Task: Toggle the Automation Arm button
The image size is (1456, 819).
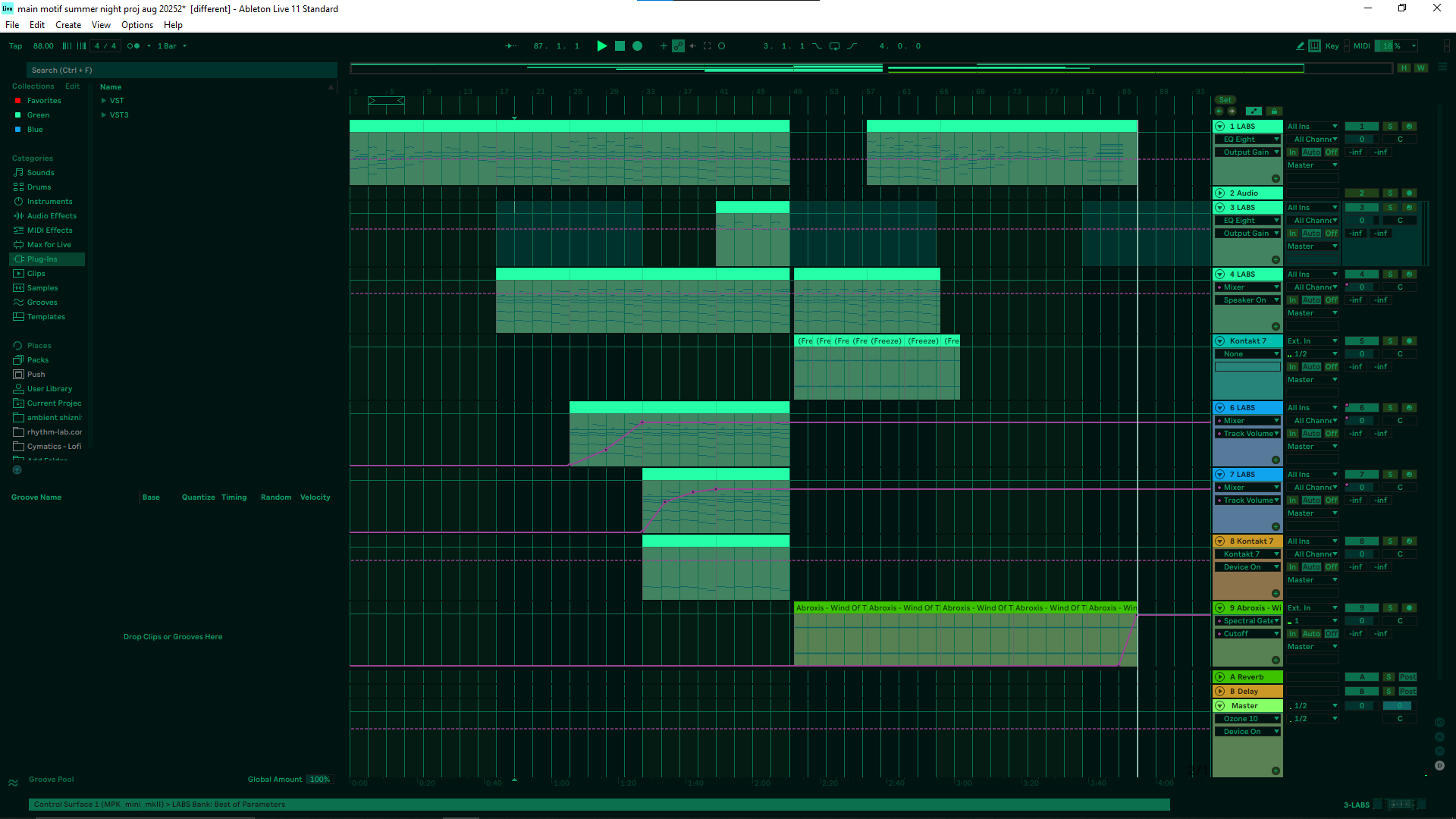Action: click(x=678, y=46)
